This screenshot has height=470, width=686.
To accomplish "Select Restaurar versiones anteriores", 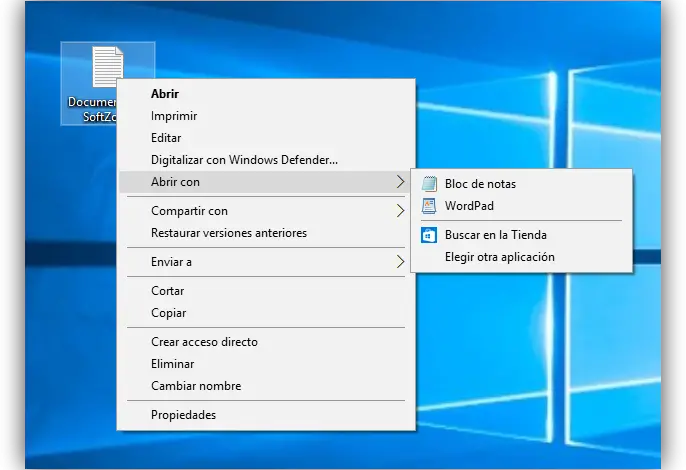I will tap(266, 233).
